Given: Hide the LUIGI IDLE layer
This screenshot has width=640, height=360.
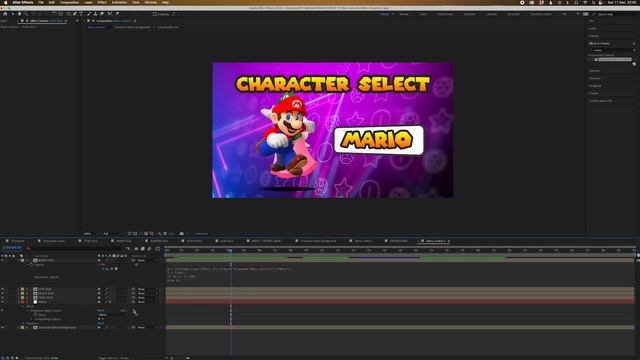Looking at the screenshot, I should pyautogui.click(x=2, y=289).
